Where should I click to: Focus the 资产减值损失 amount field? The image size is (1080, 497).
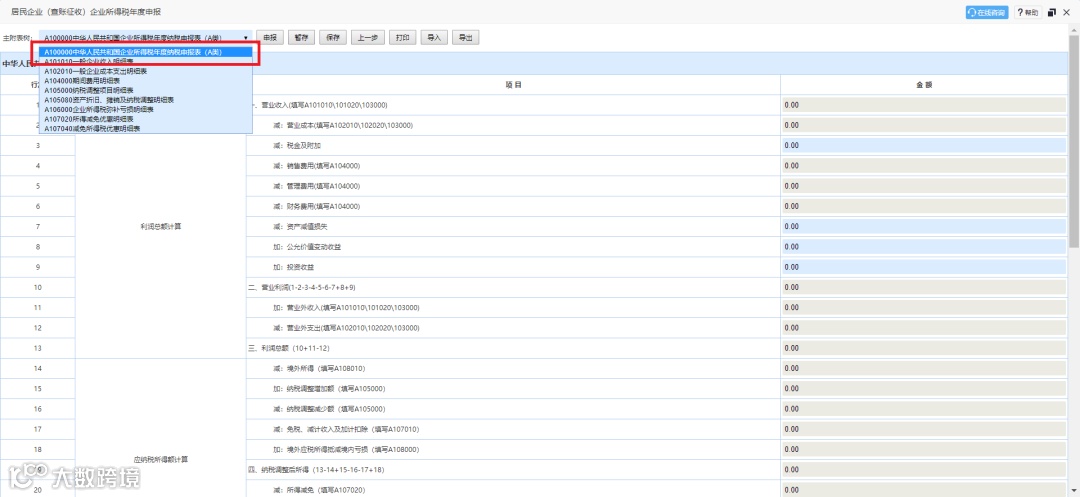[924, 226]
